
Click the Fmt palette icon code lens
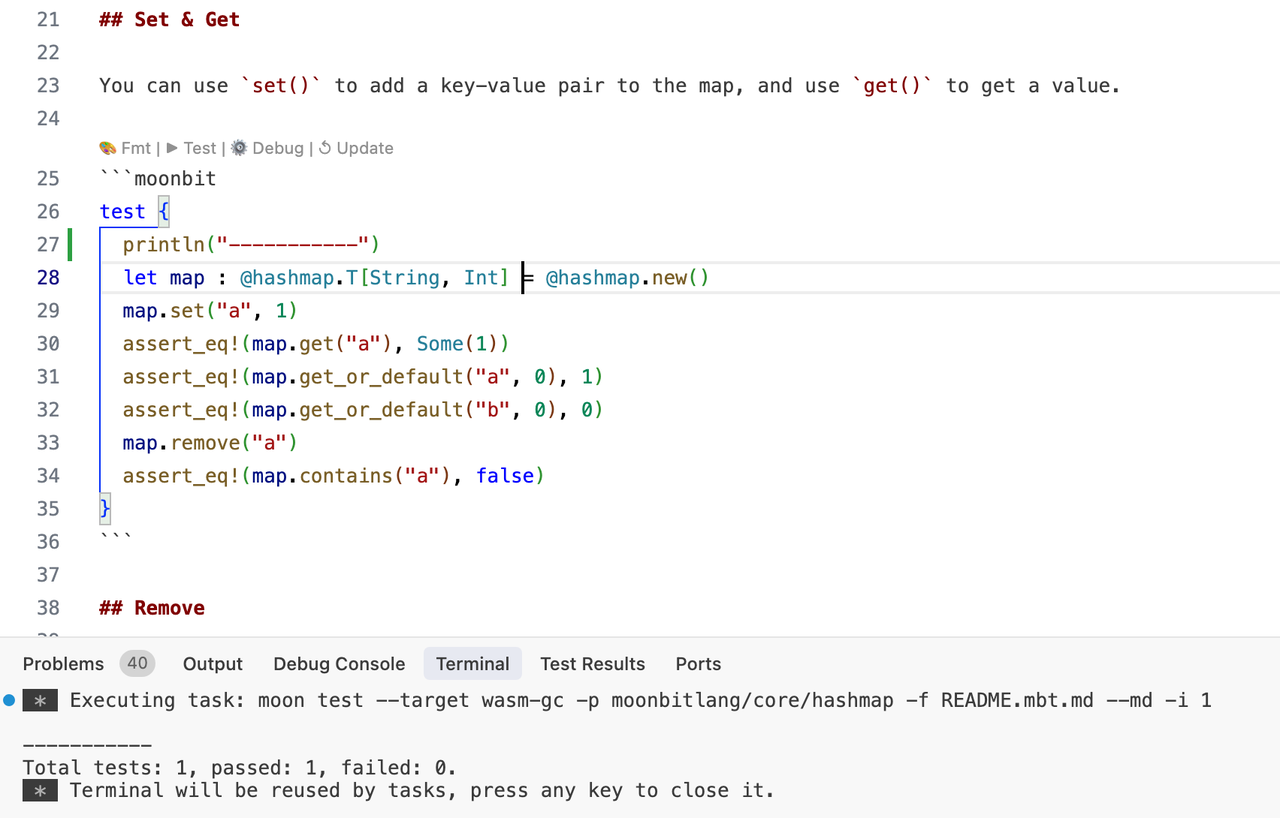[108, 148]
